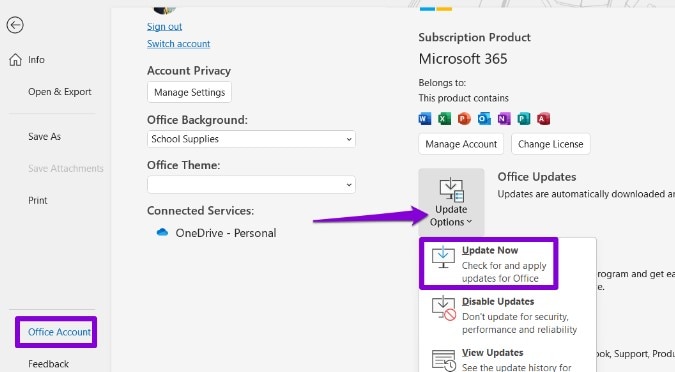Click the Update Now monitor icon
This screenshot has height=372, width=675.
[x=443, y=257]
